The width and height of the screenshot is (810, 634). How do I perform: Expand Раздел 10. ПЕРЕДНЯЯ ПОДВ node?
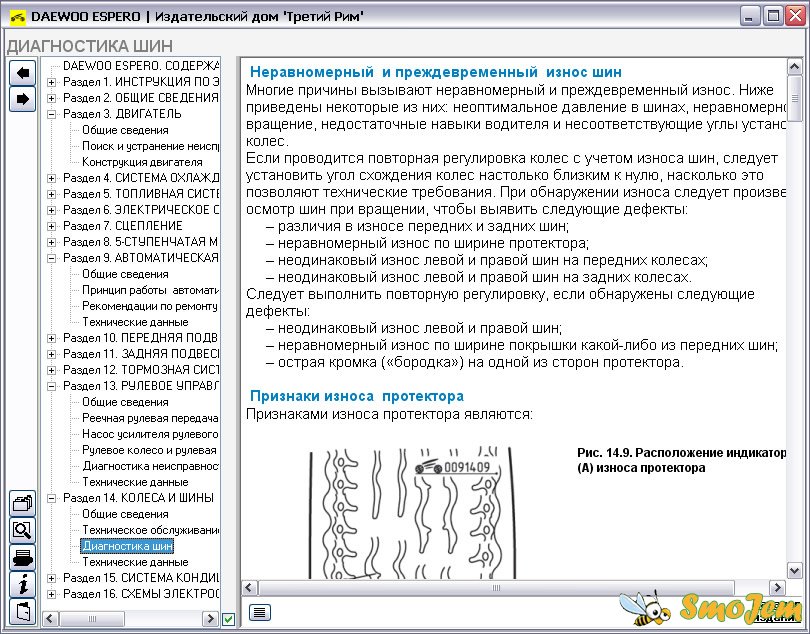[51, 338]
